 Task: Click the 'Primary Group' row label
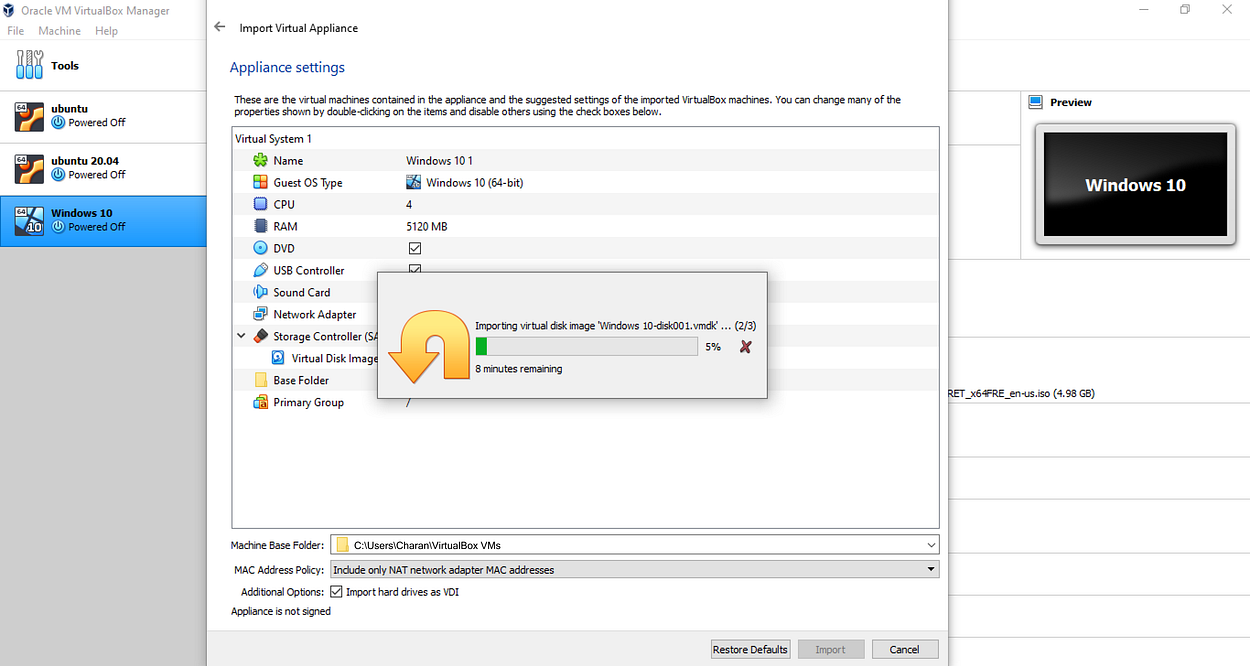[x=308, y=402]
